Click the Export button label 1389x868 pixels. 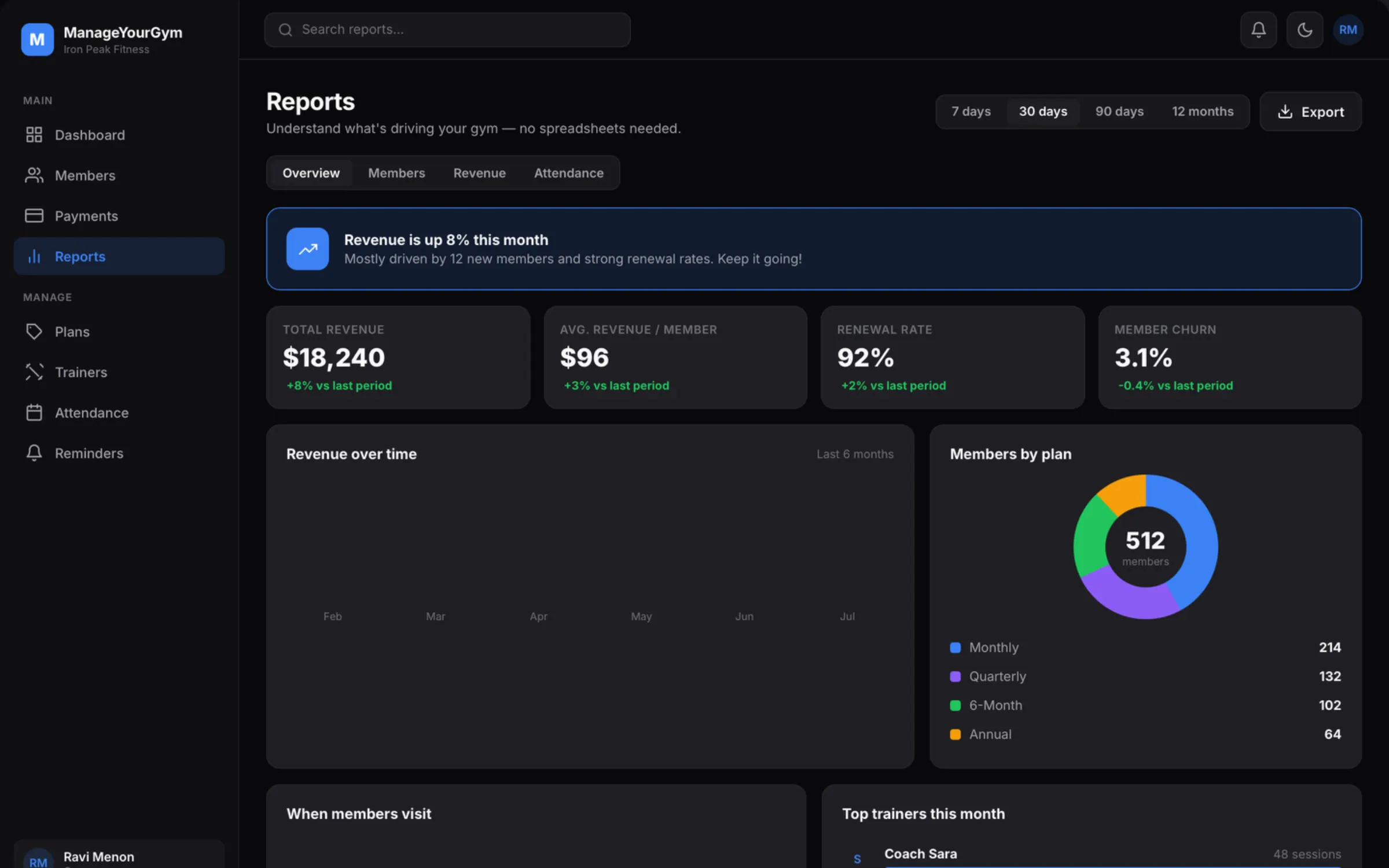point(1322,112)
